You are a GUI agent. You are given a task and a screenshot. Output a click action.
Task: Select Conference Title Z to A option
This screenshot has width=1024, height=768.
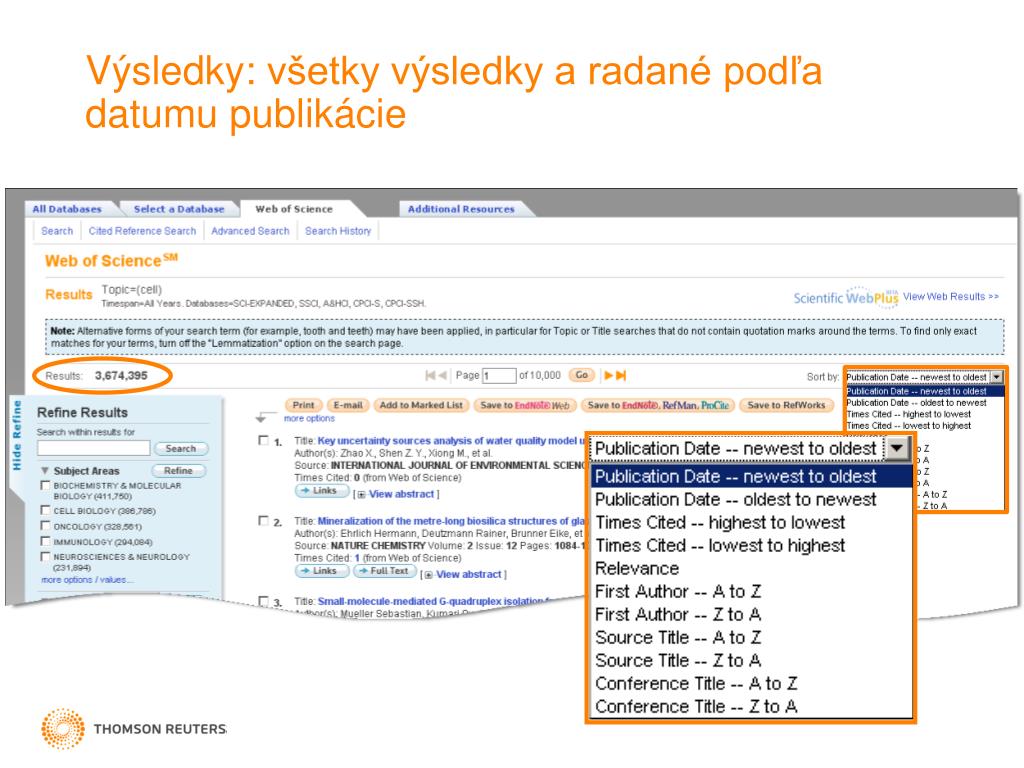pyautogui.click(x=696, y=707)
